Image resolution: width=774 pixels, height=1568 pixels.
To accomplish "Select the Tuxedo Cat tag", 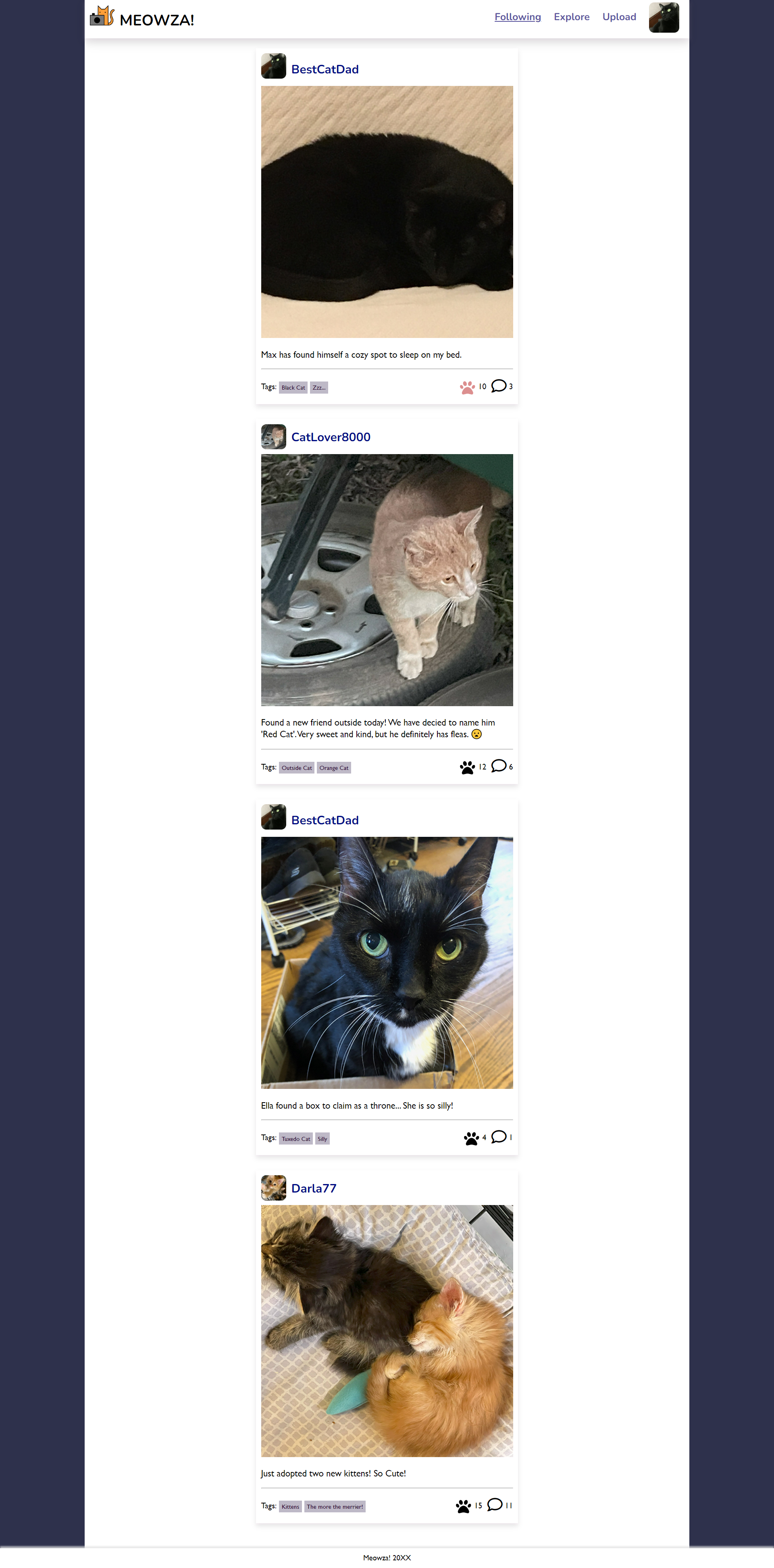I will click(x=296, y=1139).
